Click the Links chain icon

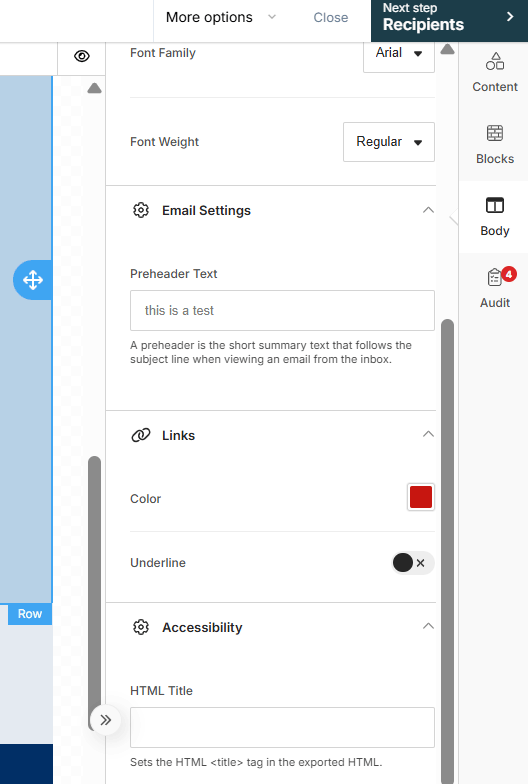[141, 435]
